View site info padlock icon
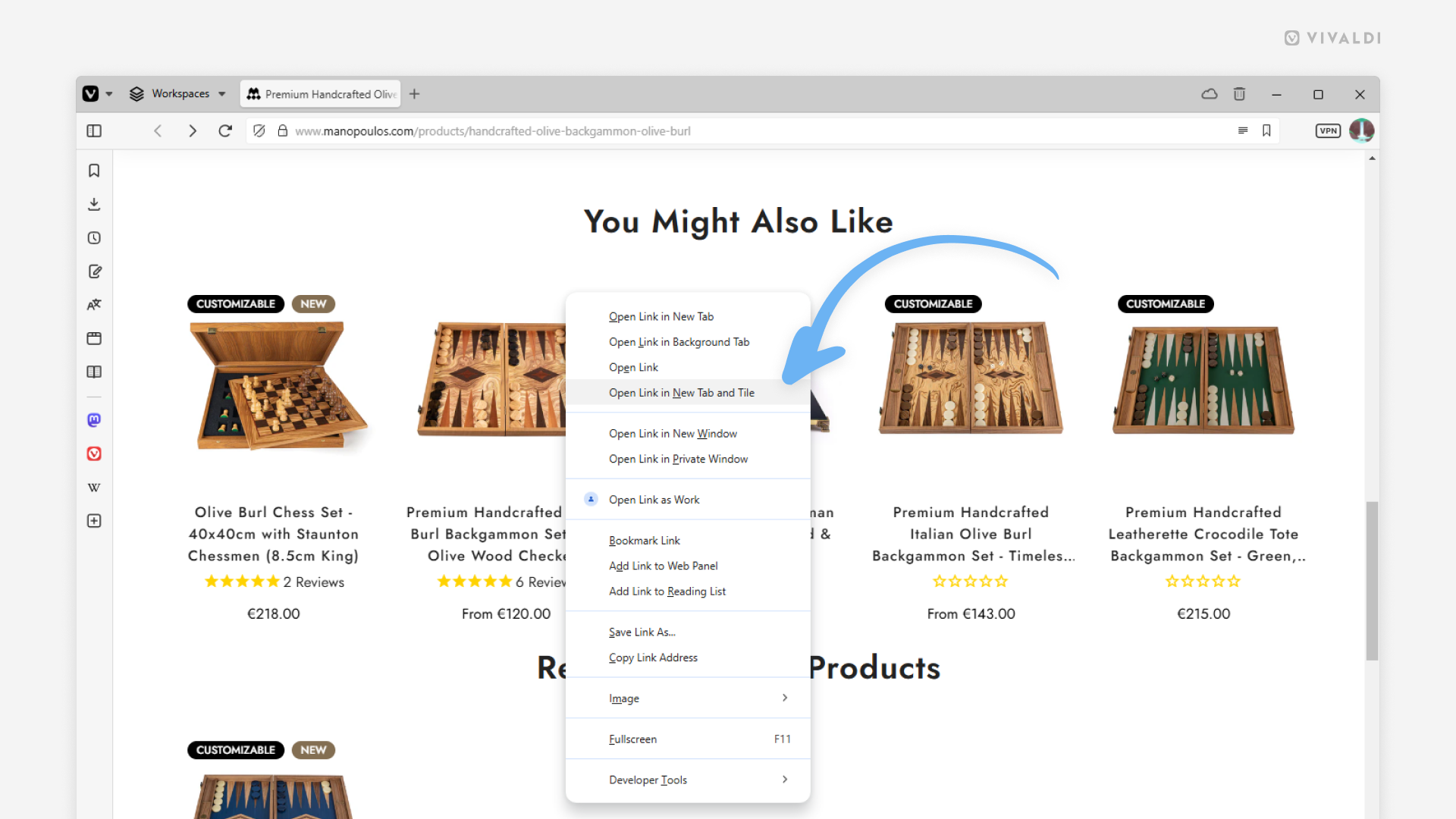Image resolution: width=1456 pixels, height=819 pixels. click(283, 131)
